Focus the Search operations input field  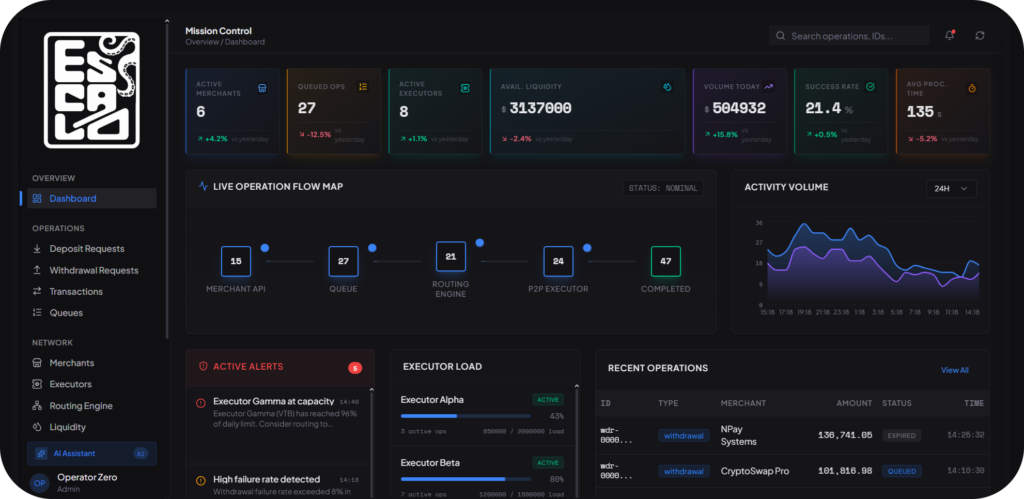pyautogui.click(x=848, y=36)
